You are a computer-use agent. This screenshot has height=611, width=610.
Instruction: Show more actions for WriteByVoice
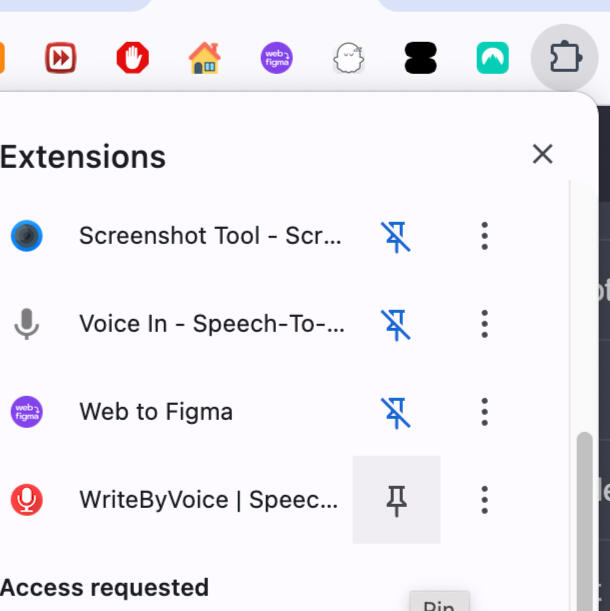[x=484, y=500]
